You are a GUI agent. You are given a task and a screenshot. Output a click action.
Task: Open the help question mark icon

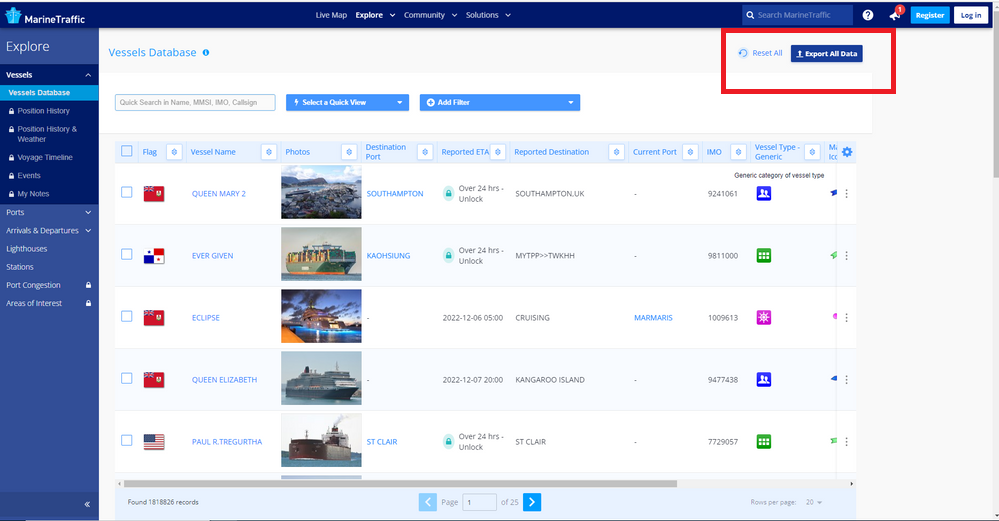(868, 15)
